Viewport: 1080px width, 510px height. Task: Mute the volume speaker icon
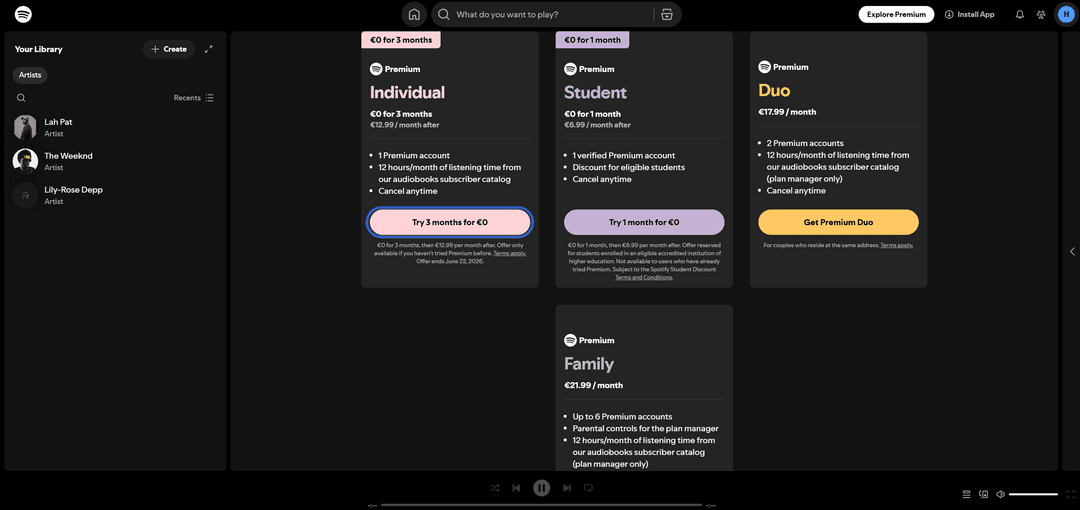pyautogui.click(x=1001, y=494)
